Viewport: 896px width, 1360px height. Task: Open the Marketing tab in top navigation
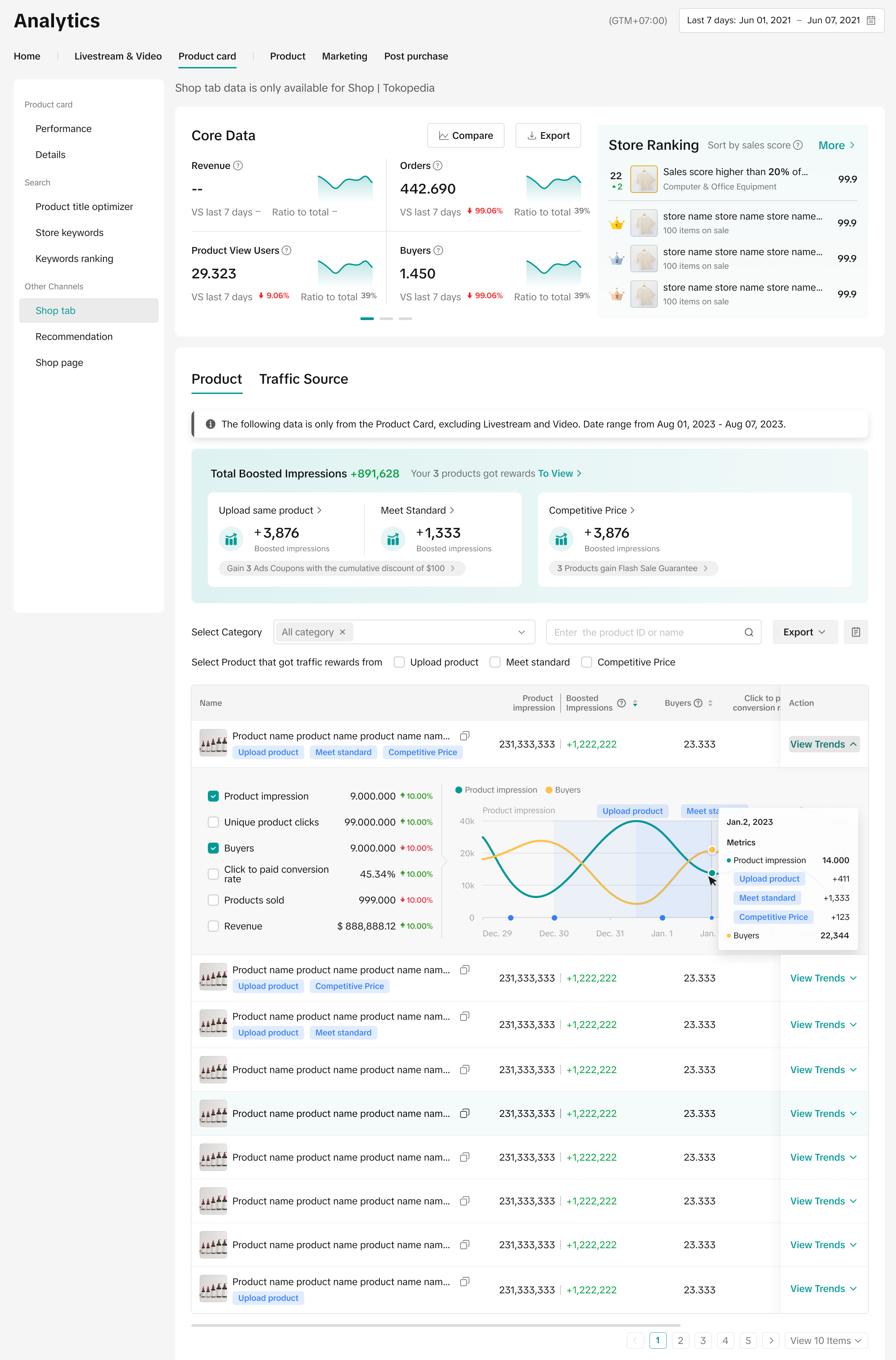click(345, 56)
